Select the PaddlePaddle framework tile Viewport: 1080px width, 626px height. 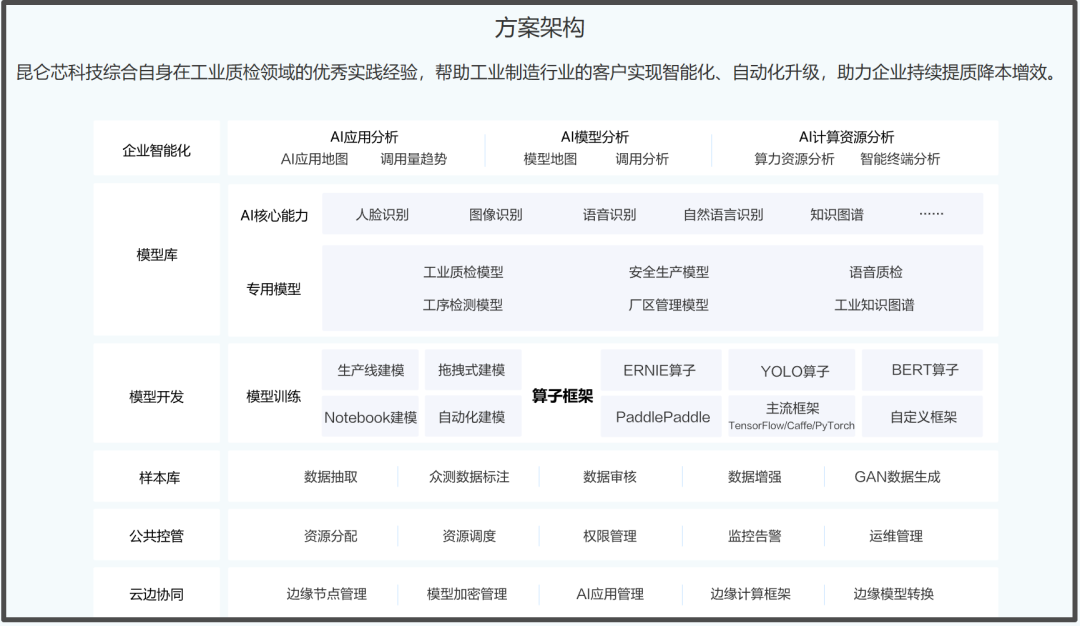tap(662, 417)
